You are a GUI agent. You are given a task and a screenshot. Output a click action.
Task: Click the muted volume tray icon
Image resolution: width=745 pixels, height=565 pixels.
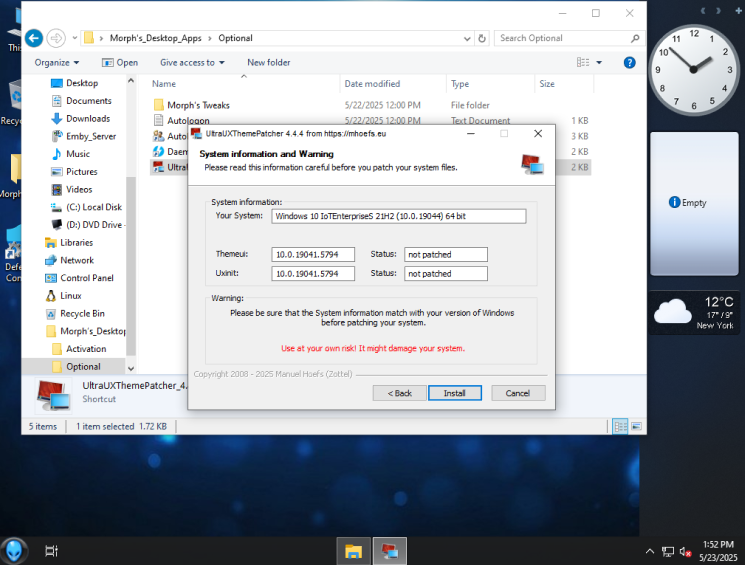[685, 552]
